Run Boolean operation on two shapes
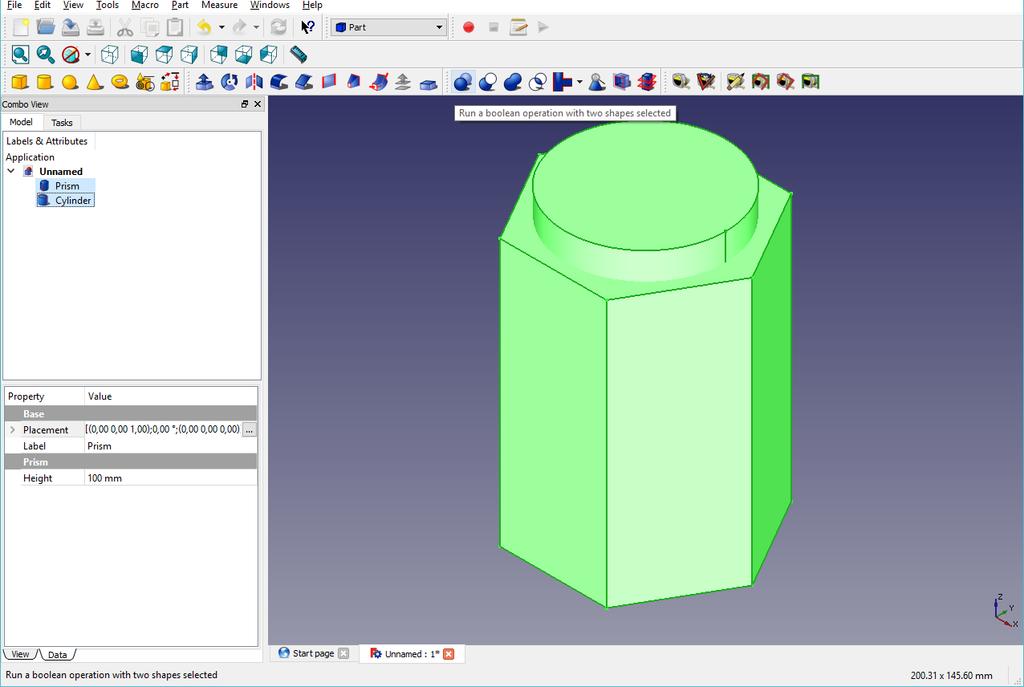This screenshot has height=687, width=1024. [463, 82]
